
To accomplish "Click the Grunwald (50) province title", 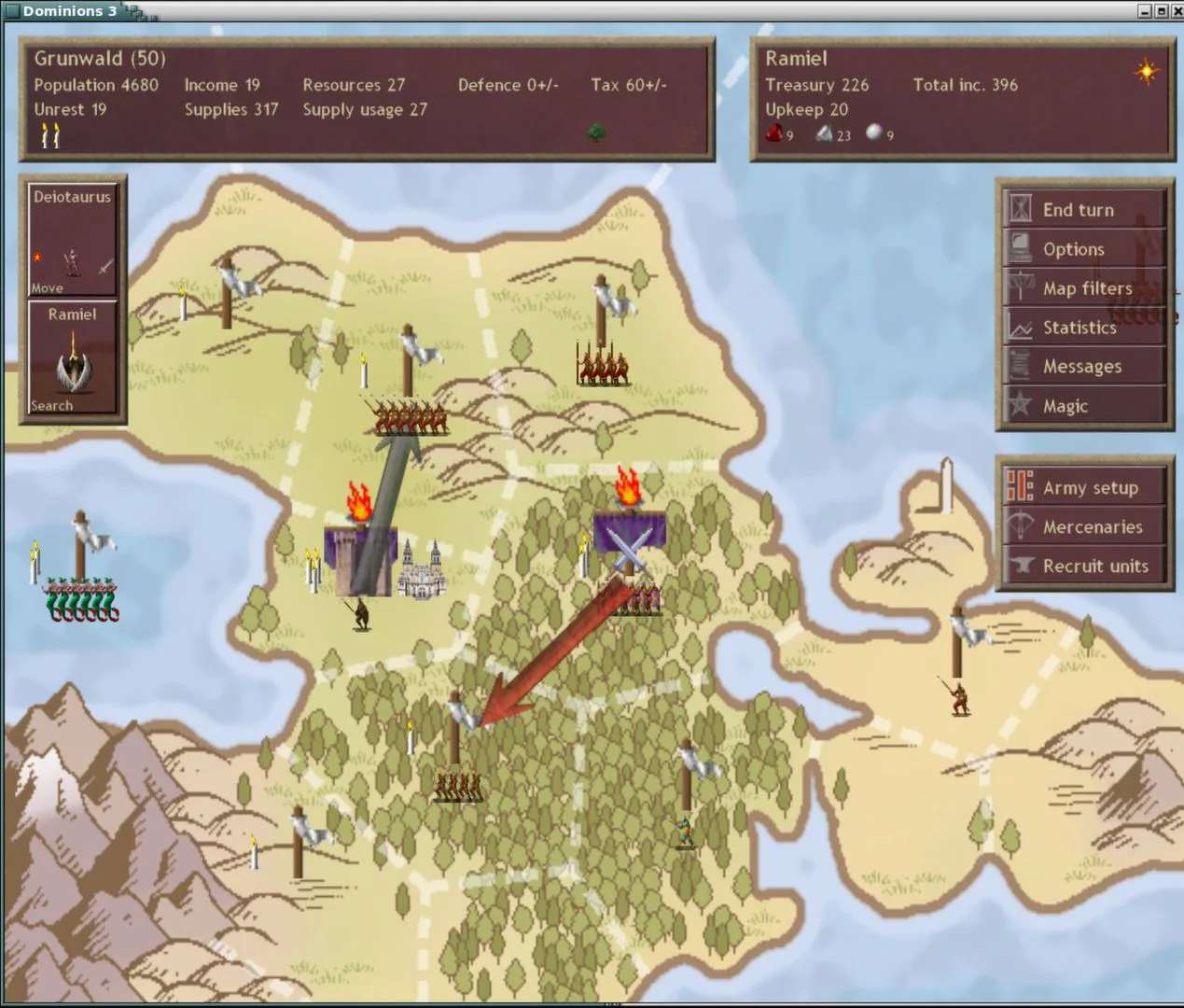I will pos(100,58).
